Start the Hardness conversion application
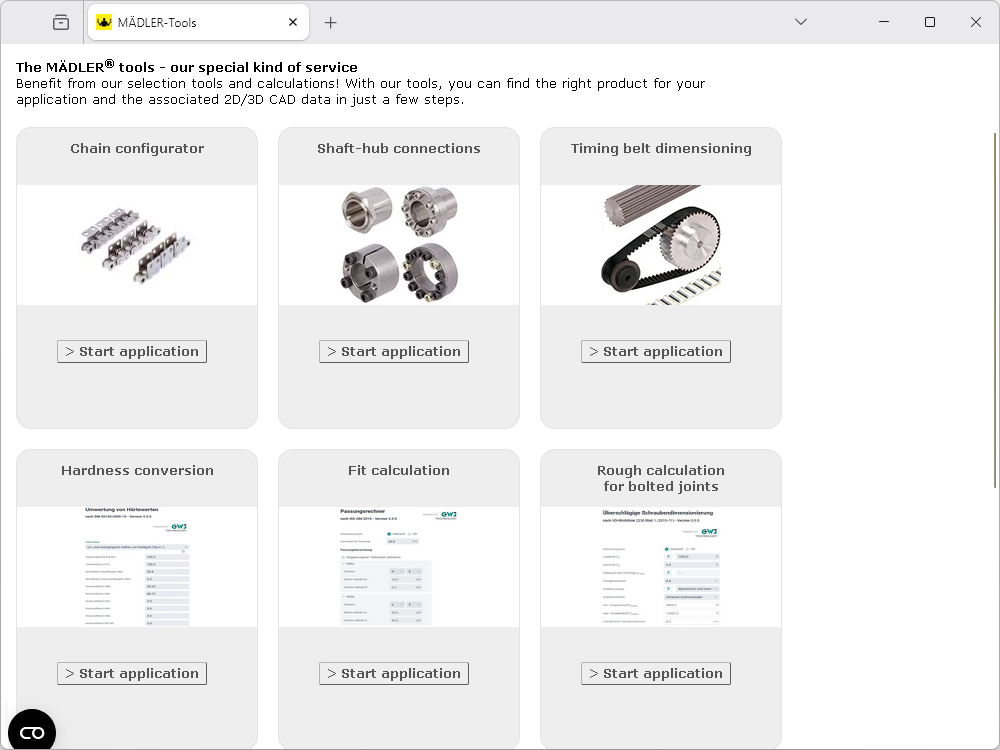The width and height of the screenshot is (1000, 750). 132,673
